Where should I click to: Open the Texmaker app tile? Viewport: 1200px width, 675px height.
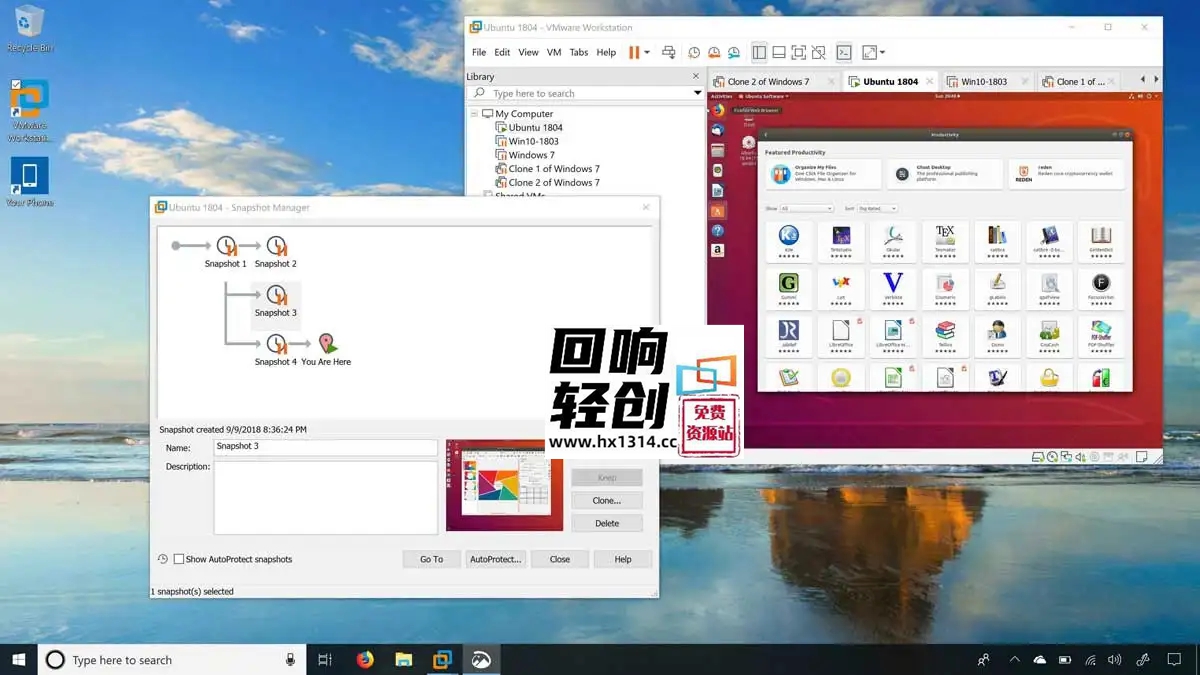tap(945, 242)
